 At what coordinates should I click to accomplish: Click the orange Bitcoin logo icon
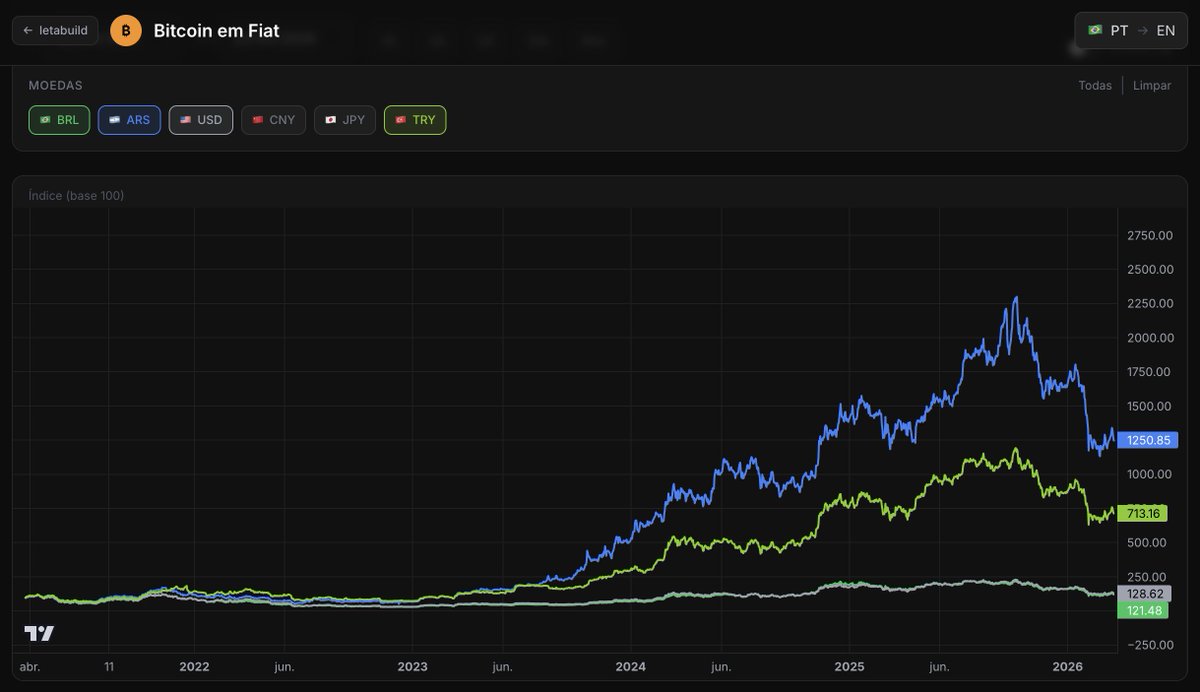coord(126,30)
